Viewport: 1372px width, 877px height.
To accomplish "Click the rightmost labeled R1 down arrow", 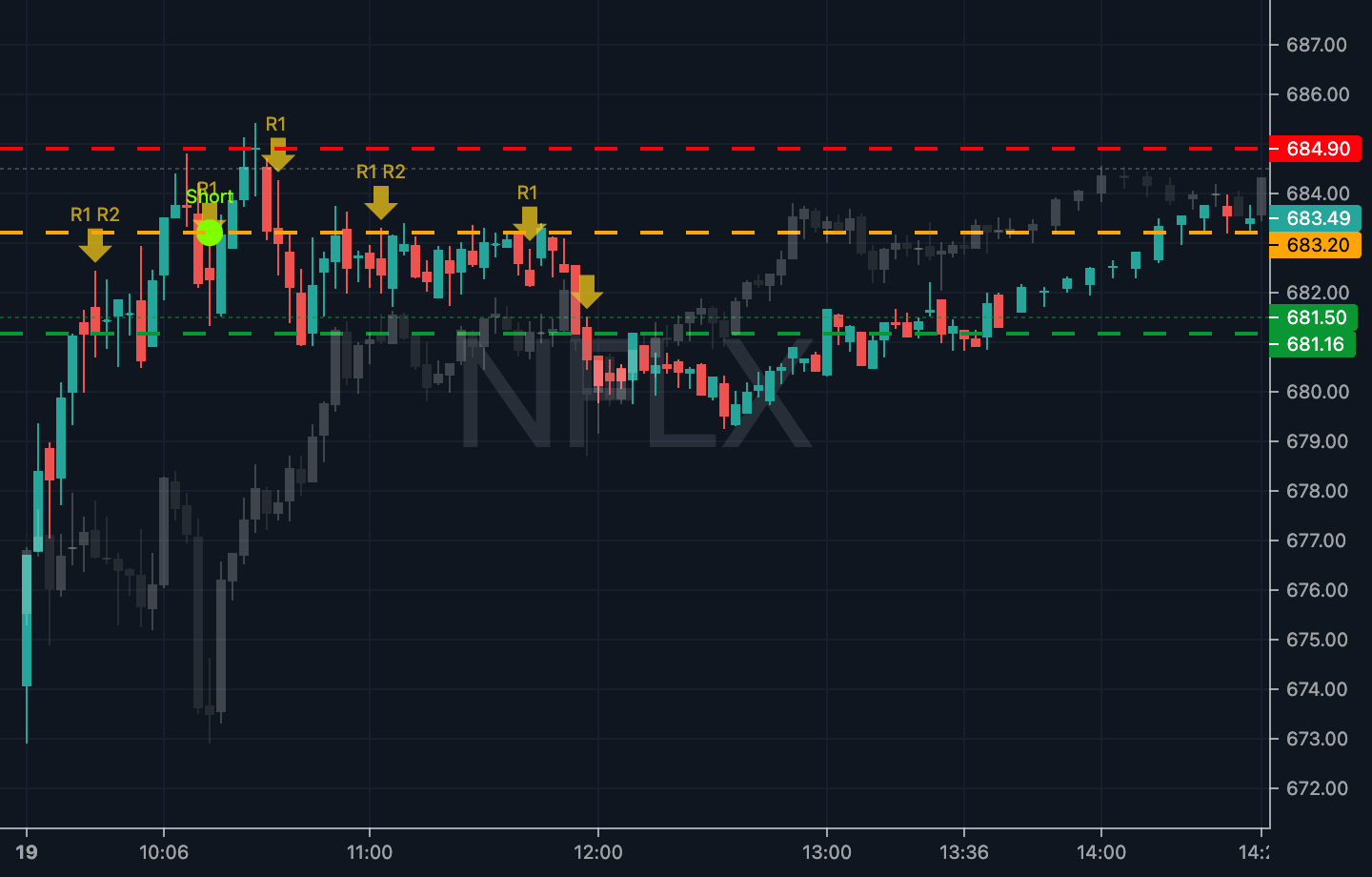I will coord(529,223).
